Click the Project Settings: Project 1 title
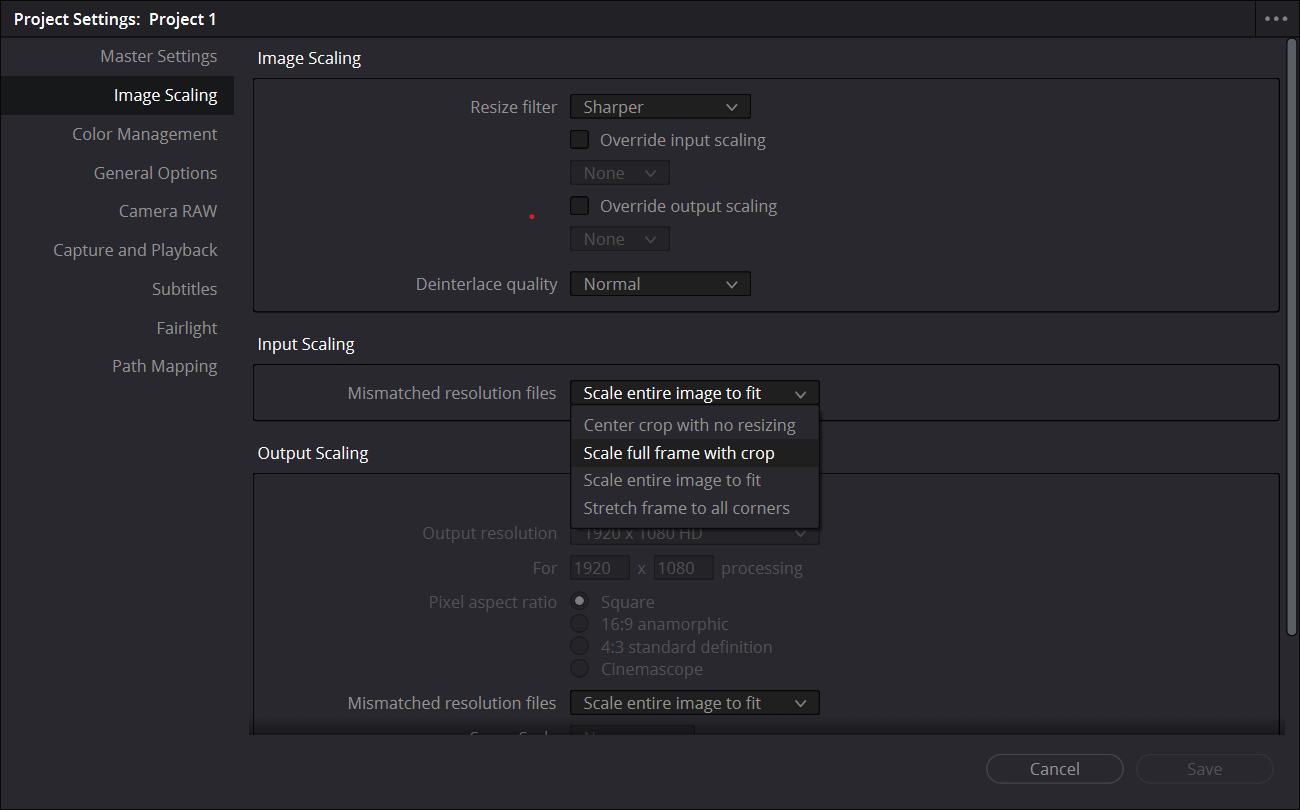The image size is (1300, 810). pos(115,19)
